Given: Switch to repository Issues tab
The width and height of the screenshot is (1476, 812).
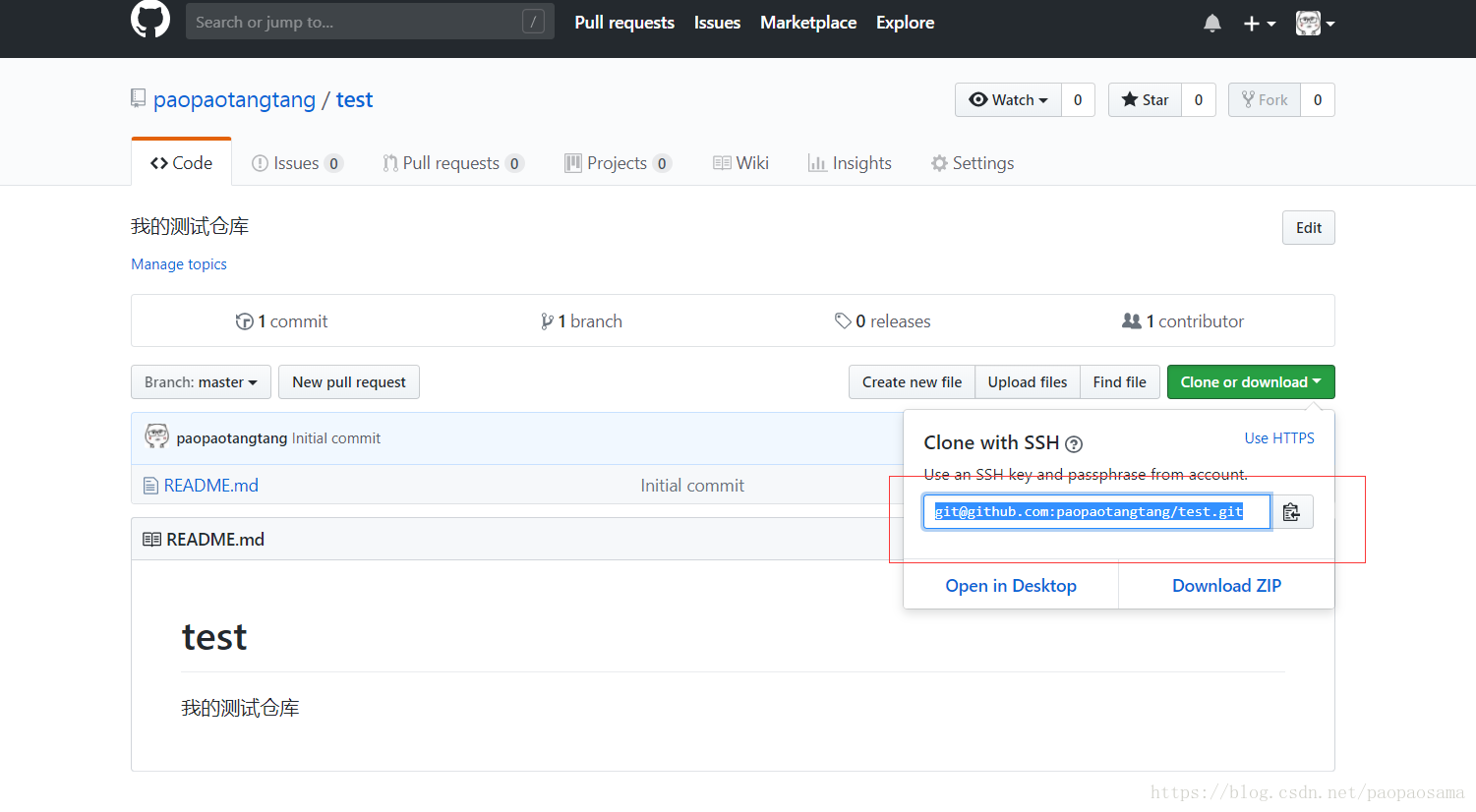Looking at the screenshot, I should [x=297, y=163].
